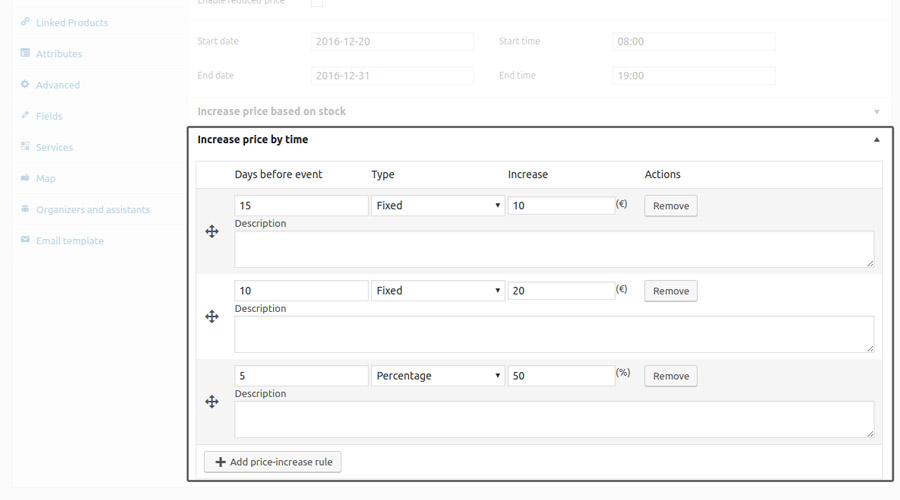Click the Attributes sidebar icon
The height and width of the screenshot is (500, 900).
tap(25, 53)
